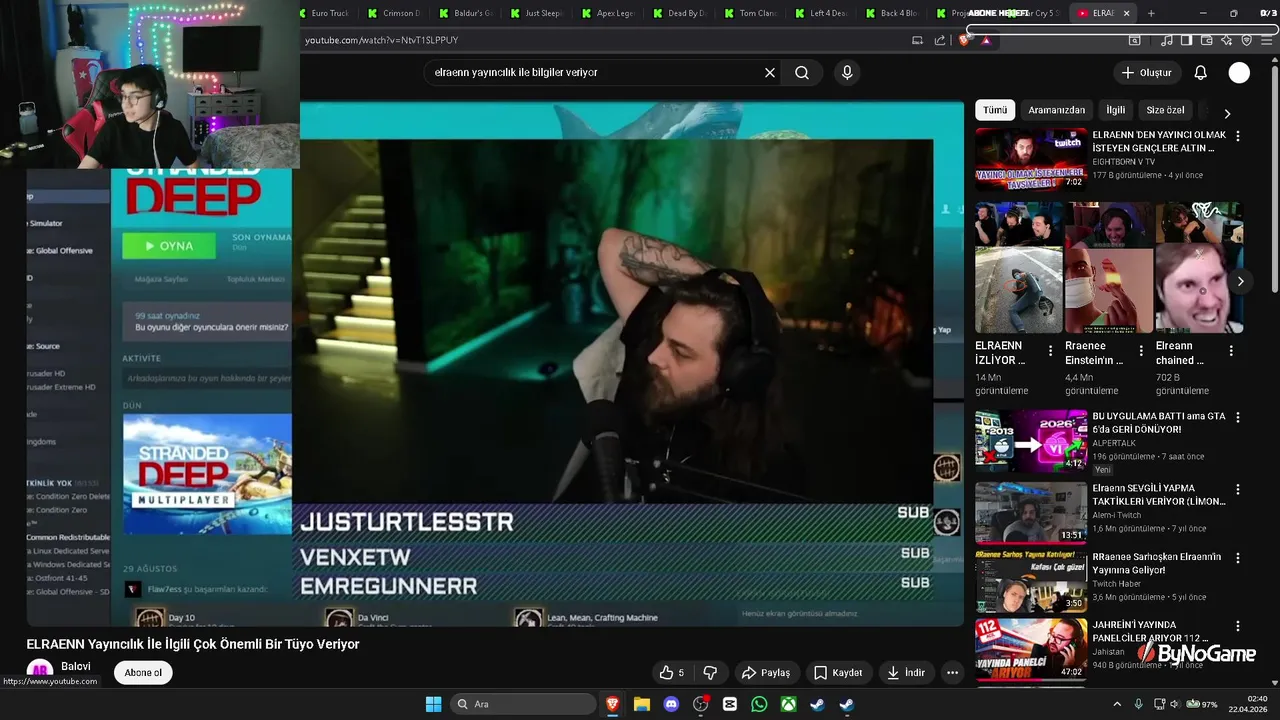The width and height of the screenshot is (1280, 720).
Task: Select the İlgili filter chip
Action: (x=1116, y=110)
